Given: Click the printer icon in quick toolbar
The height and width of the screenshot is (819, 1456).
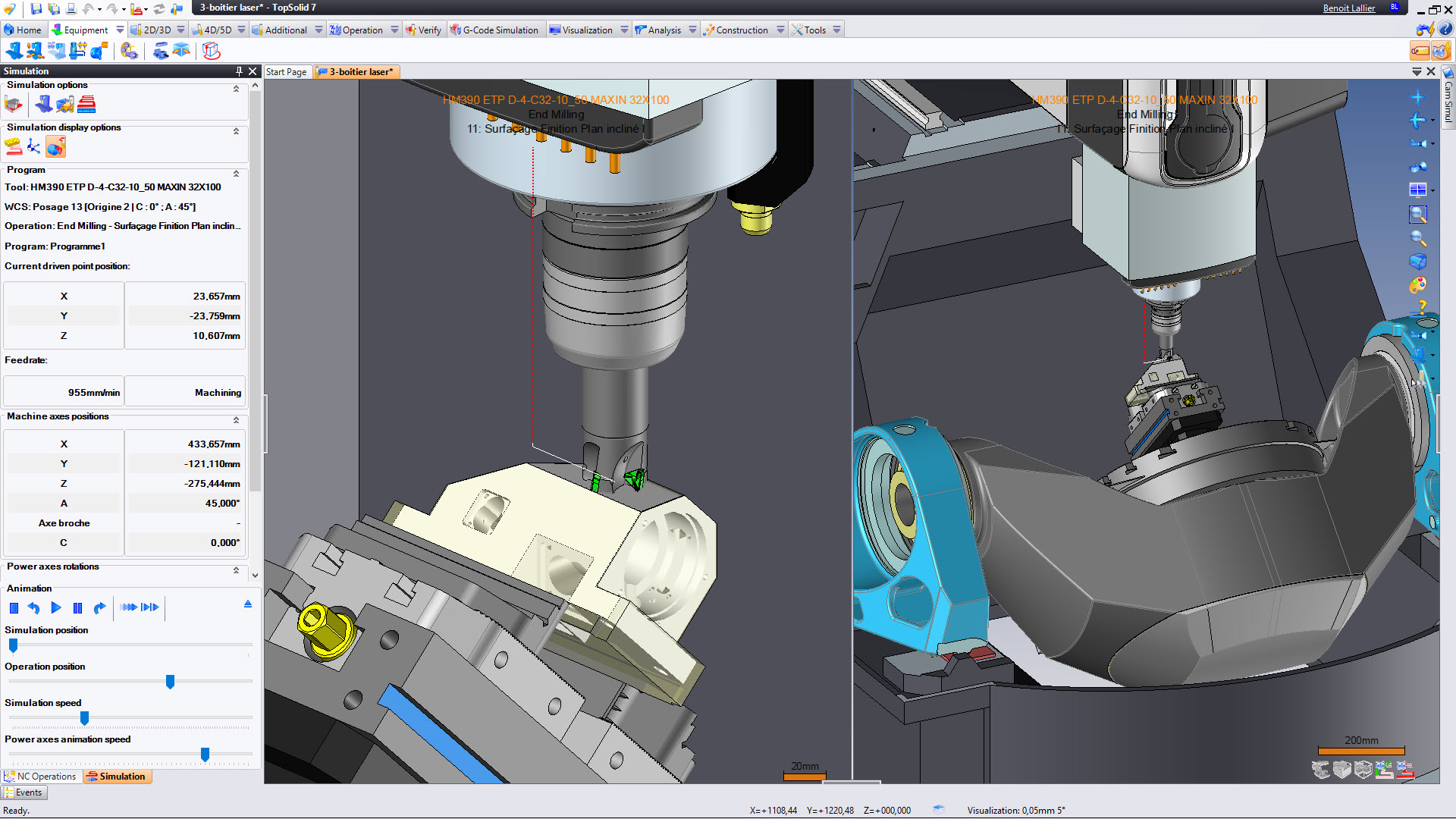Looking at the screenshot, I should pyautogui.click(x=71, y=8).
